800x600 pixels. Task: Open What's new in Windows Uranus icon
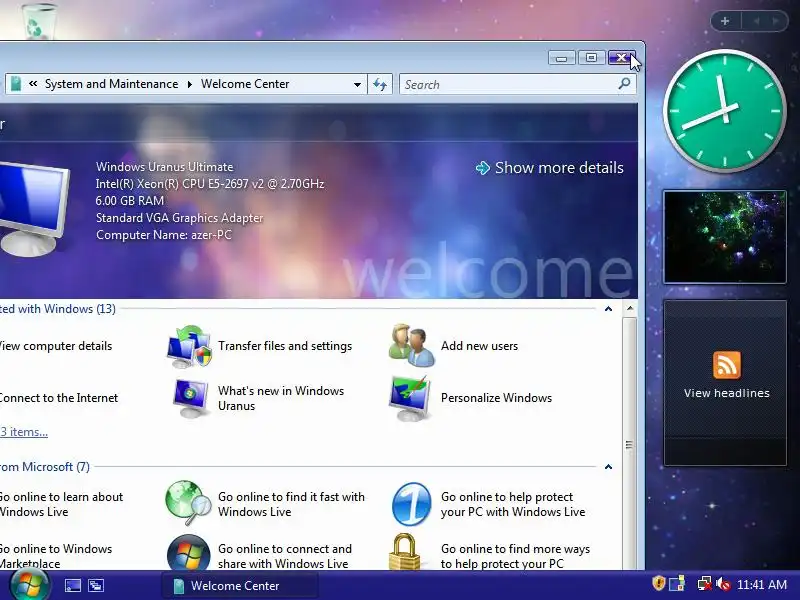click(x=190, y=398)
